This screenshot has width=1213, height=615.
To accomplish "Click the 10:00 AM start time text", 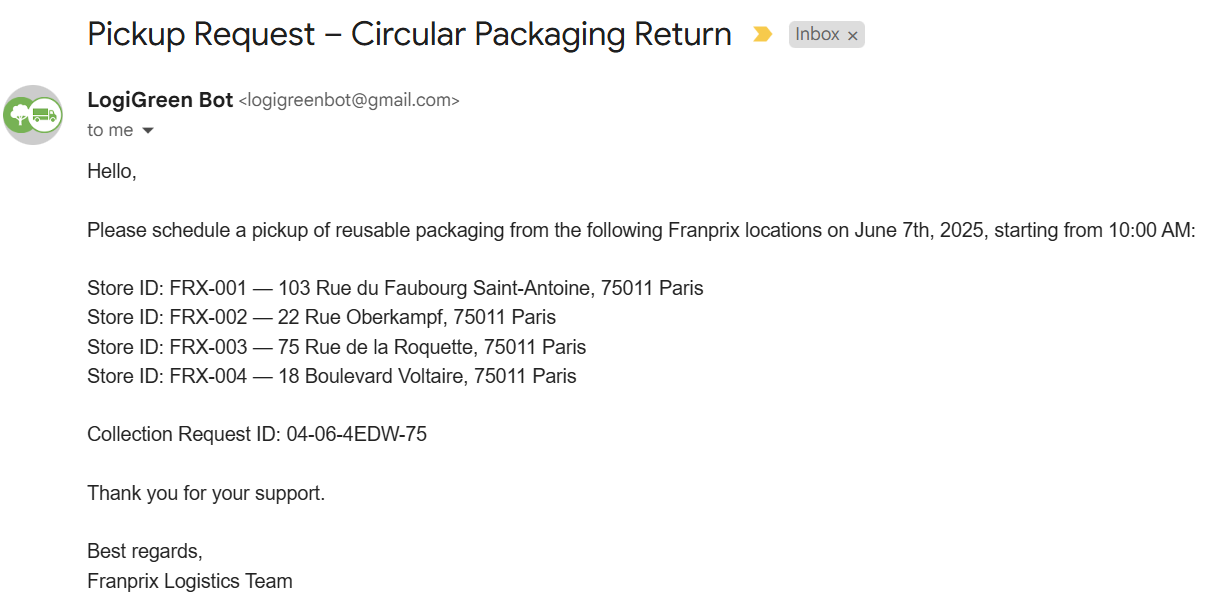I will click(x=1151, y=230).
